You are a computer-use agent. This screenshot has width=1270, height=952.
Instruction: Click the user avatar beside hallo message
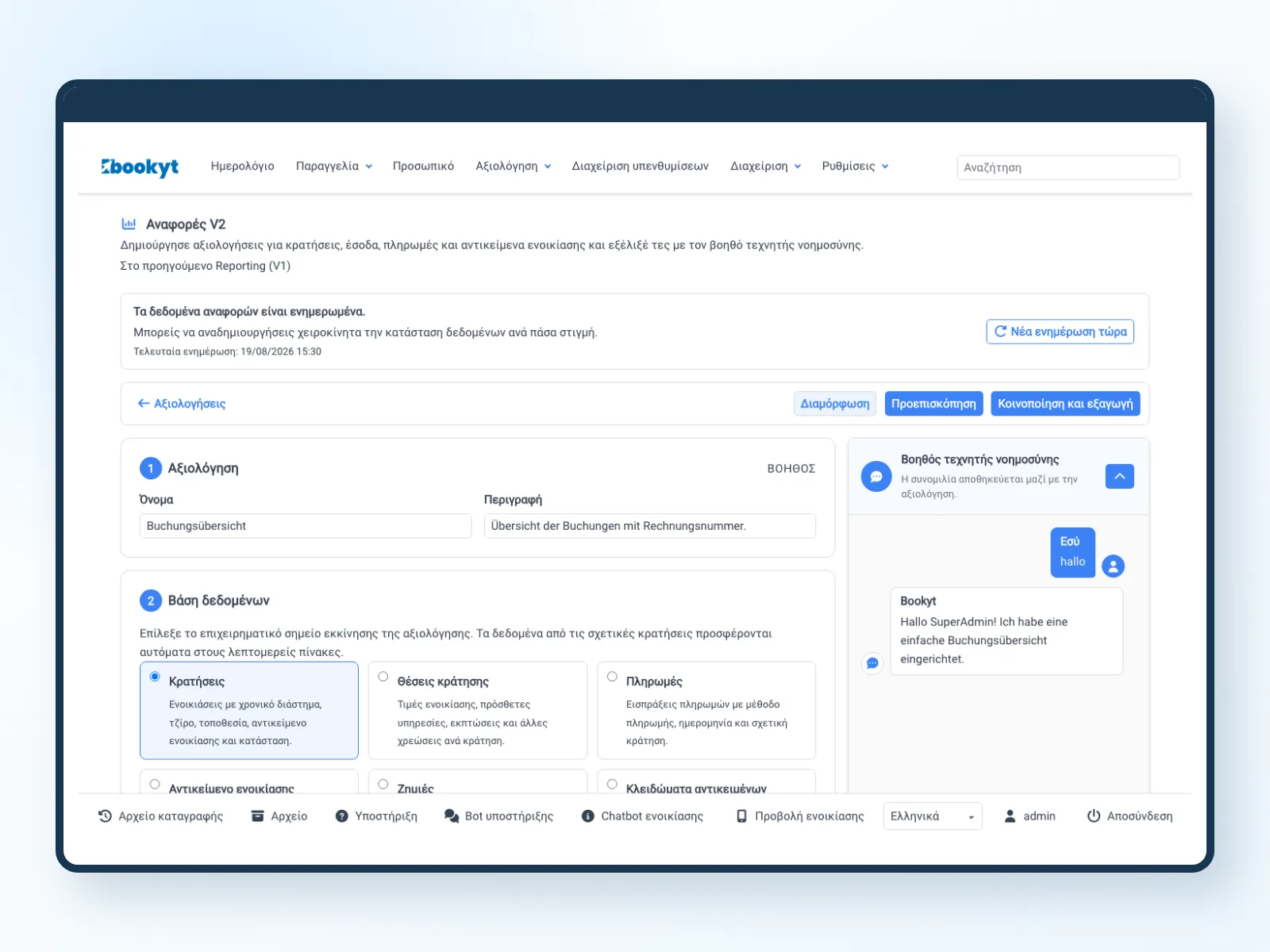[x=1113, y=566]
